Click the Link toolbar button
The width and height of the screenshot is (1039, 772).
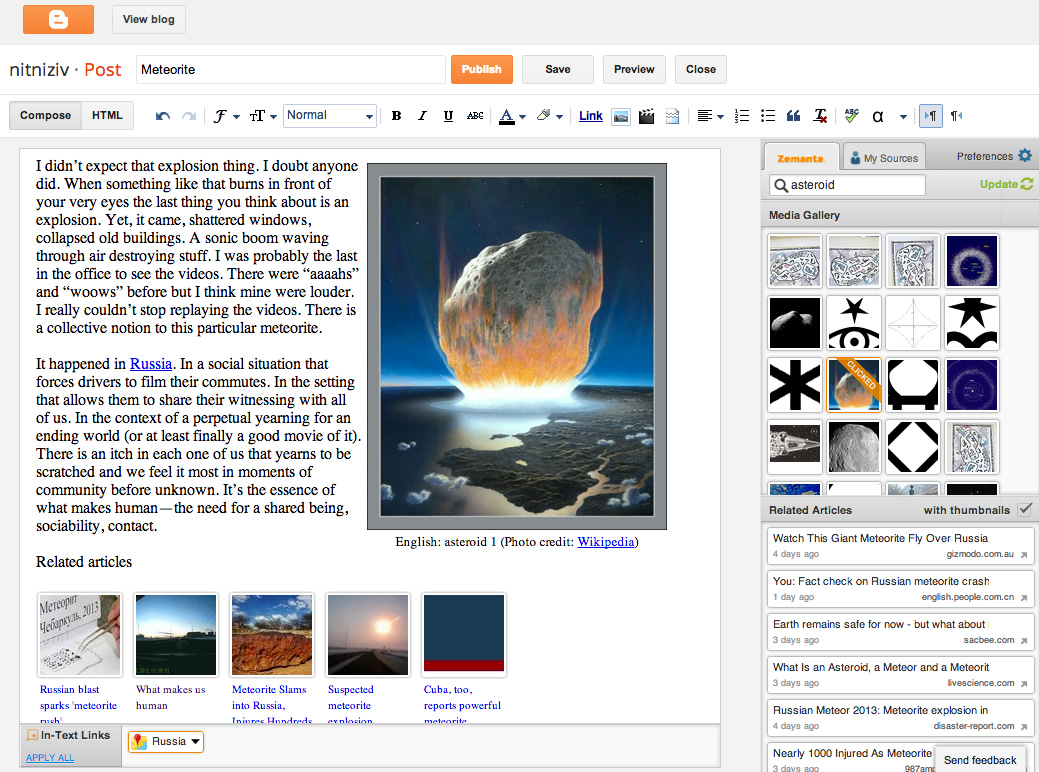(x=590, y=116)
